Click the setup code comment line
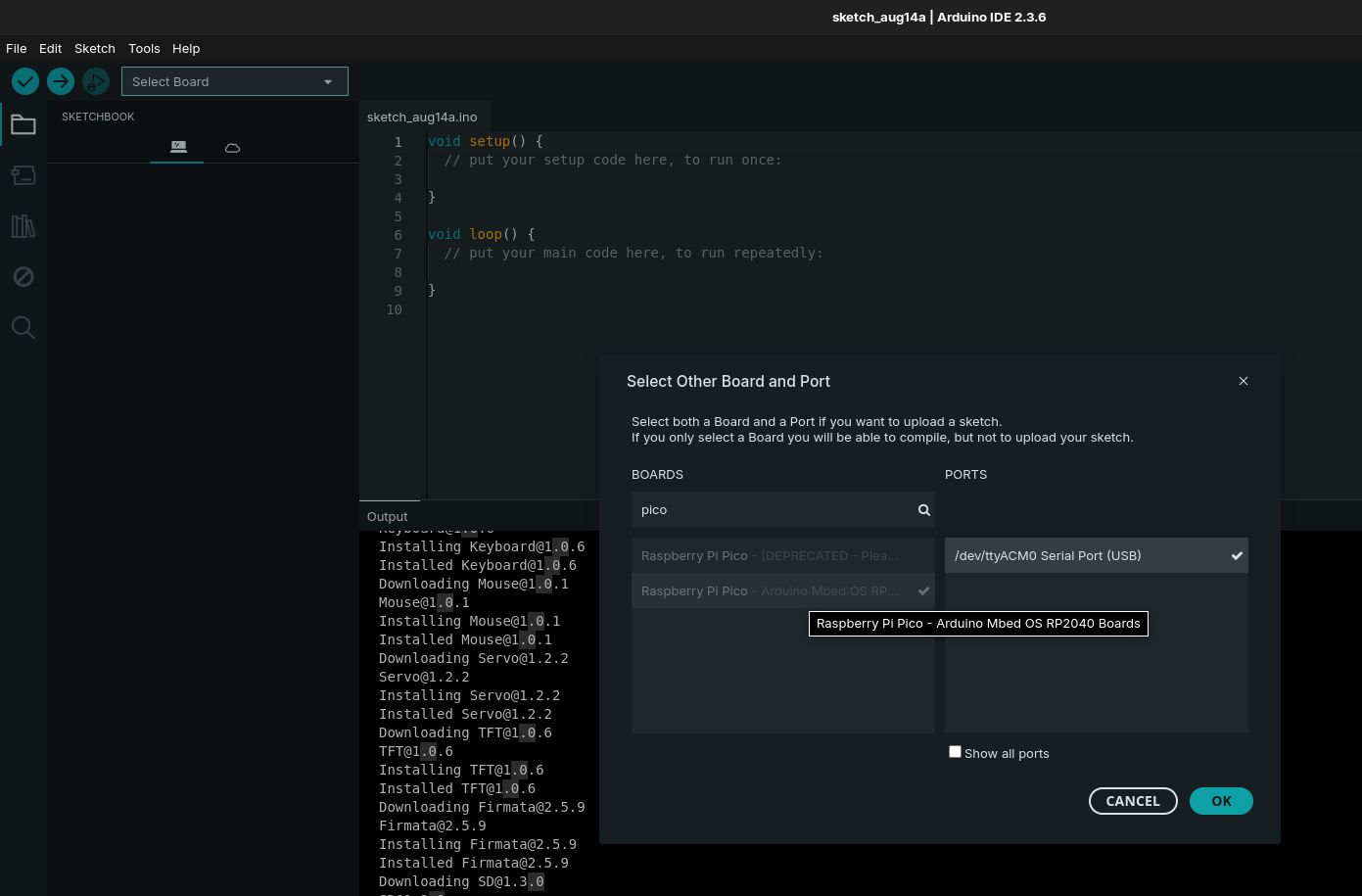Image resolution: width=1362 pixels, height=896 pixels. pyautogui.click(x=613, y=160)
